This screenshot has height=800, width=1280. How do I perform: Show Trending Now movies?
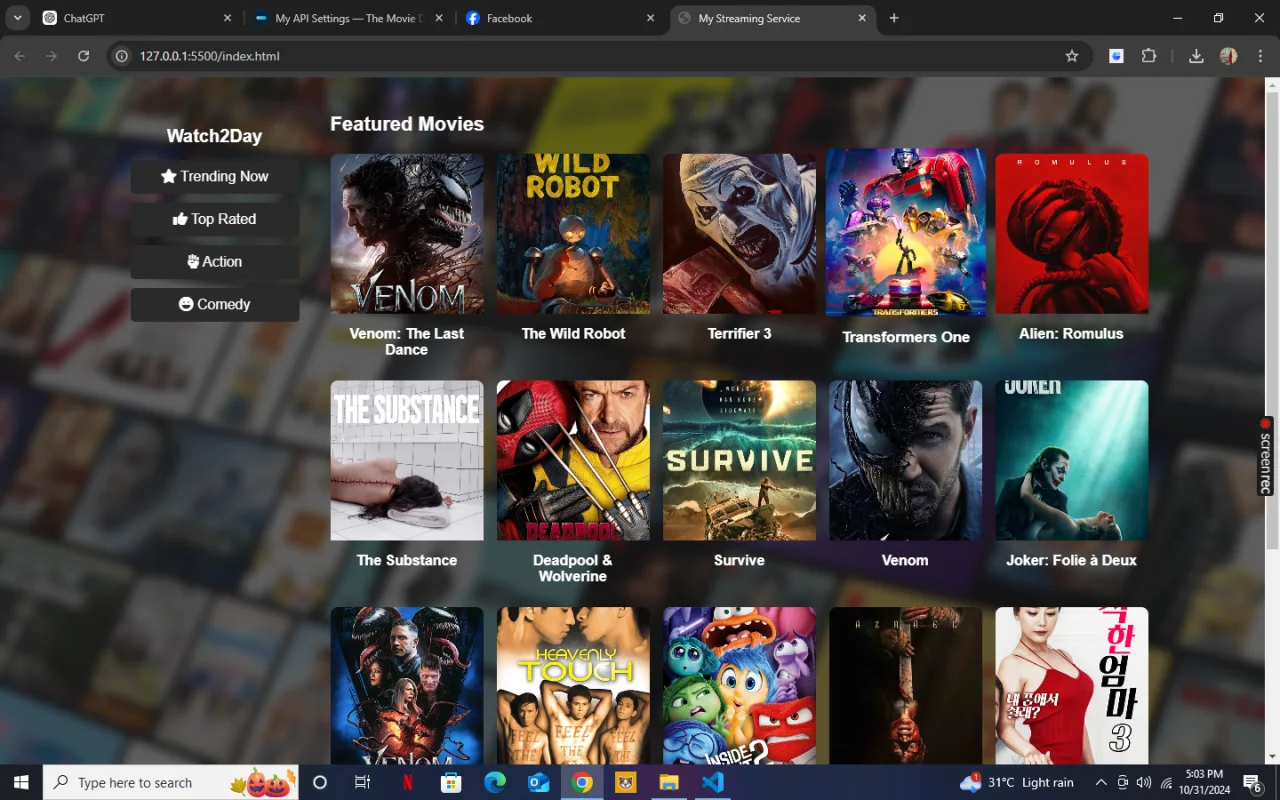coord(215,176)
